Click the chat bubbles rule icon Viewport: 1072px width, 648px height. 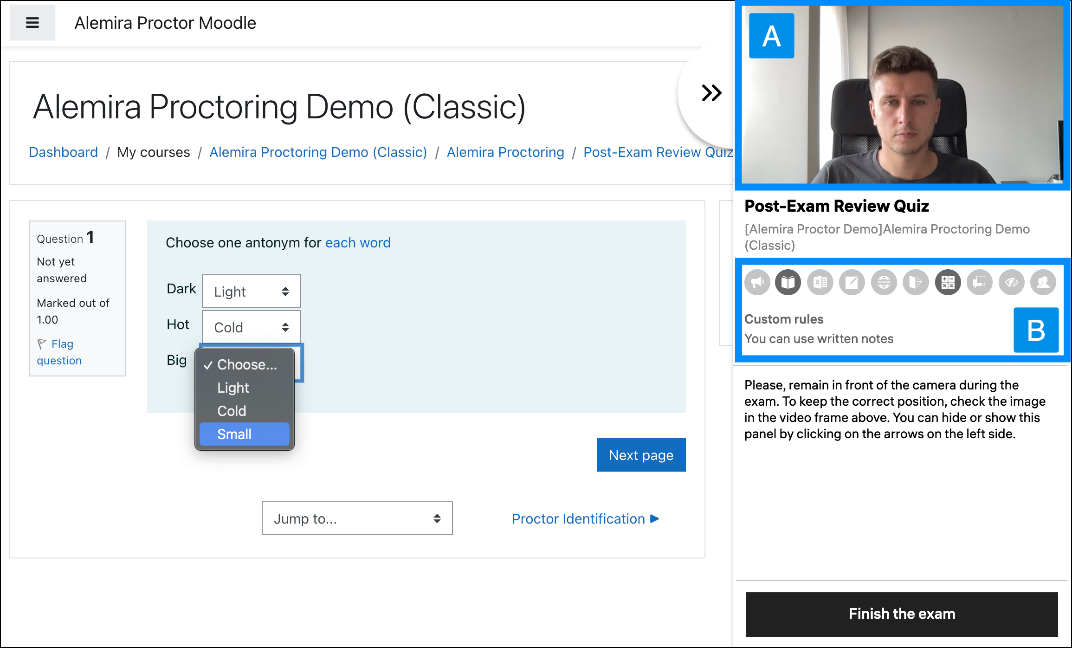[x=979, y=283]
